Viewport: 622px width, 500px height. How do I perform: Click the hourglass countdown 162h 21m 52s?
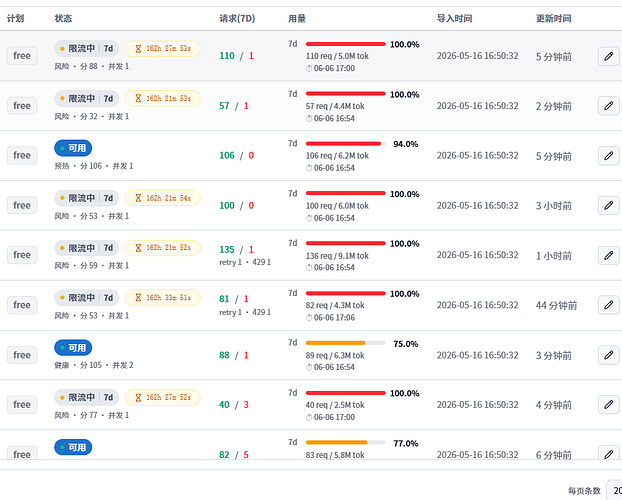pos(163,248)
